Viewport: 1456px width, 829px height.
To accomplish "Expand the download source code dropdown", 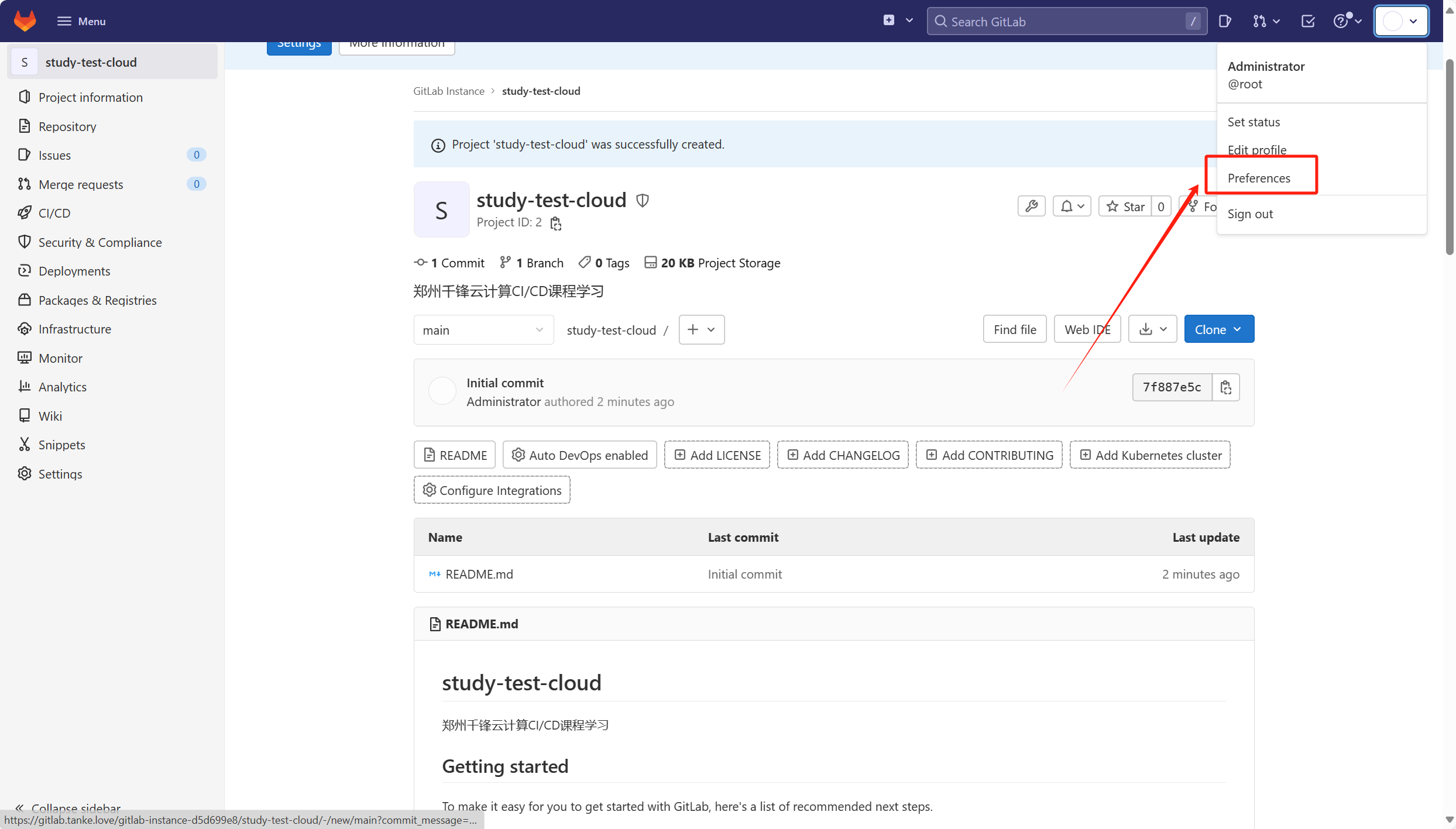I will pos(1152,329).
